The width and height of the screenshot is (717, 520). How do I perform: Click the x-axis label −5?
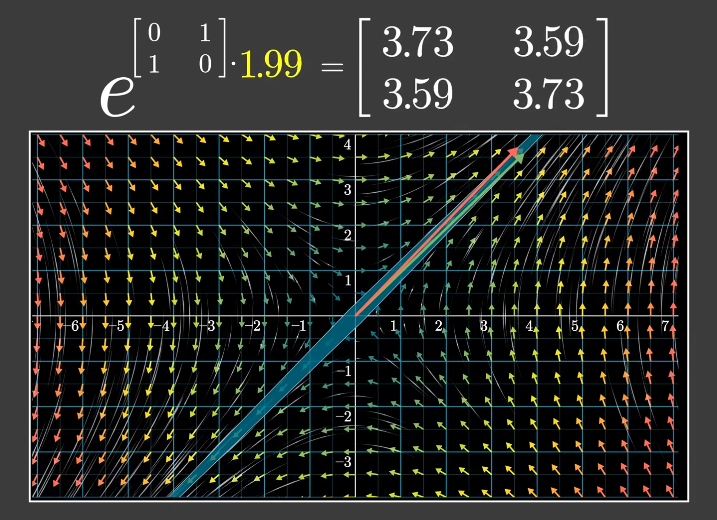point(115,326)
